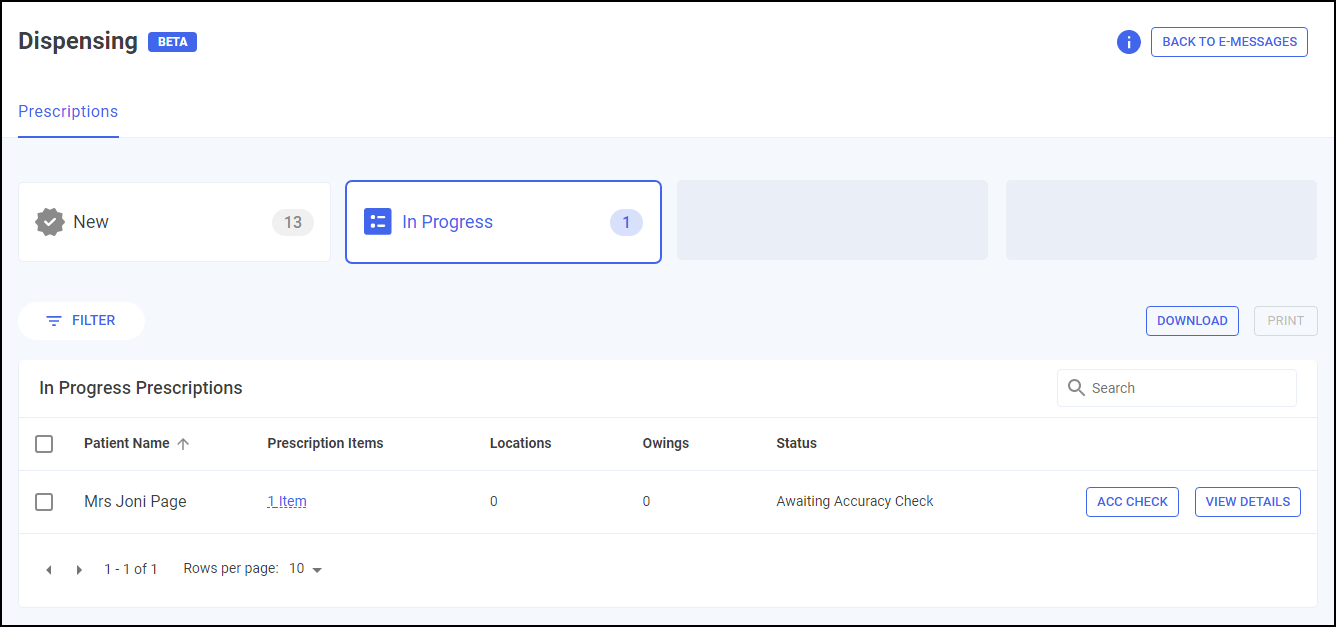The height and width of the screenshot is (627, 1336).
Task: Select Mrs Joni Page row checkbox
Action: (44, 502)
